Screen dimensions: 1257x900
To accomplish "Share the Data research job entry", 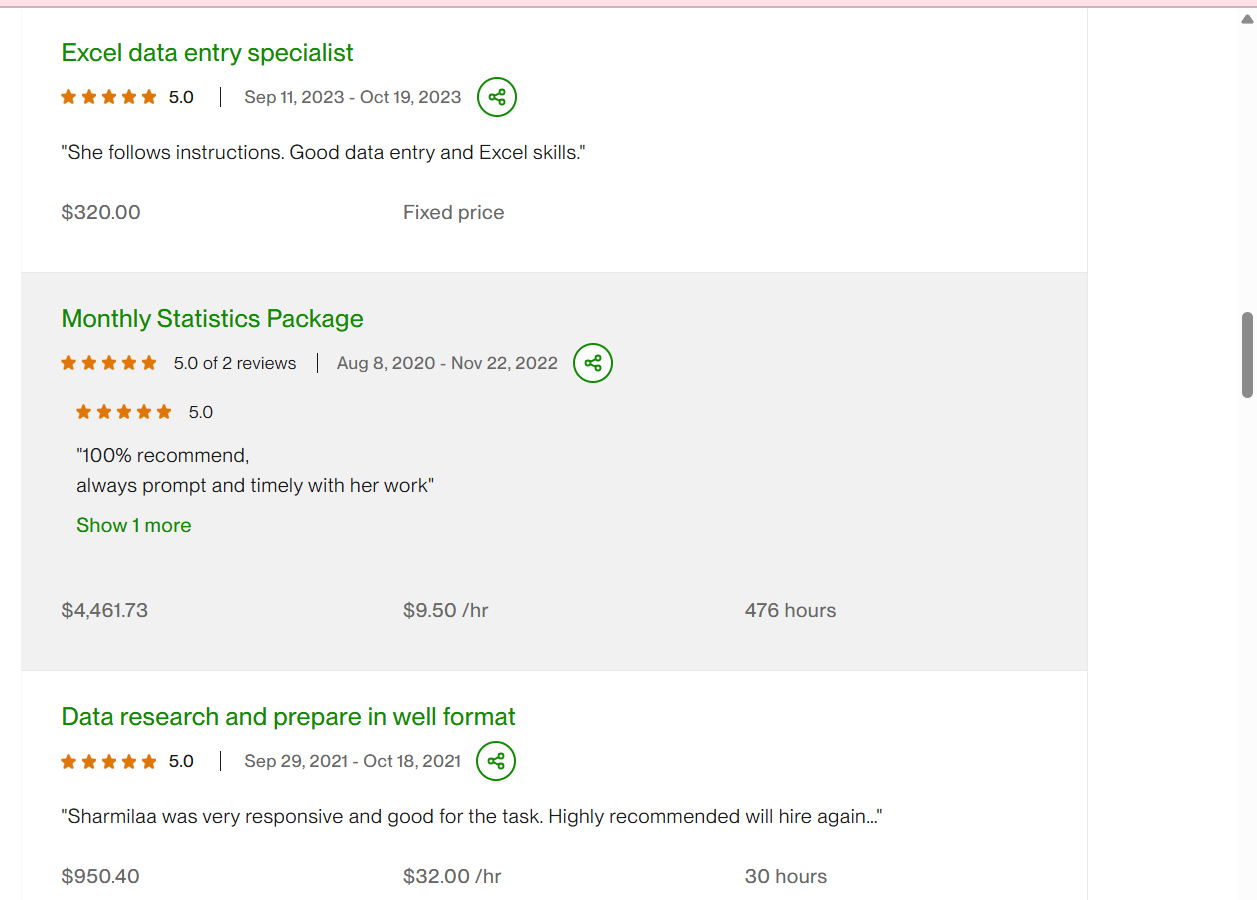I will (496, 761).
